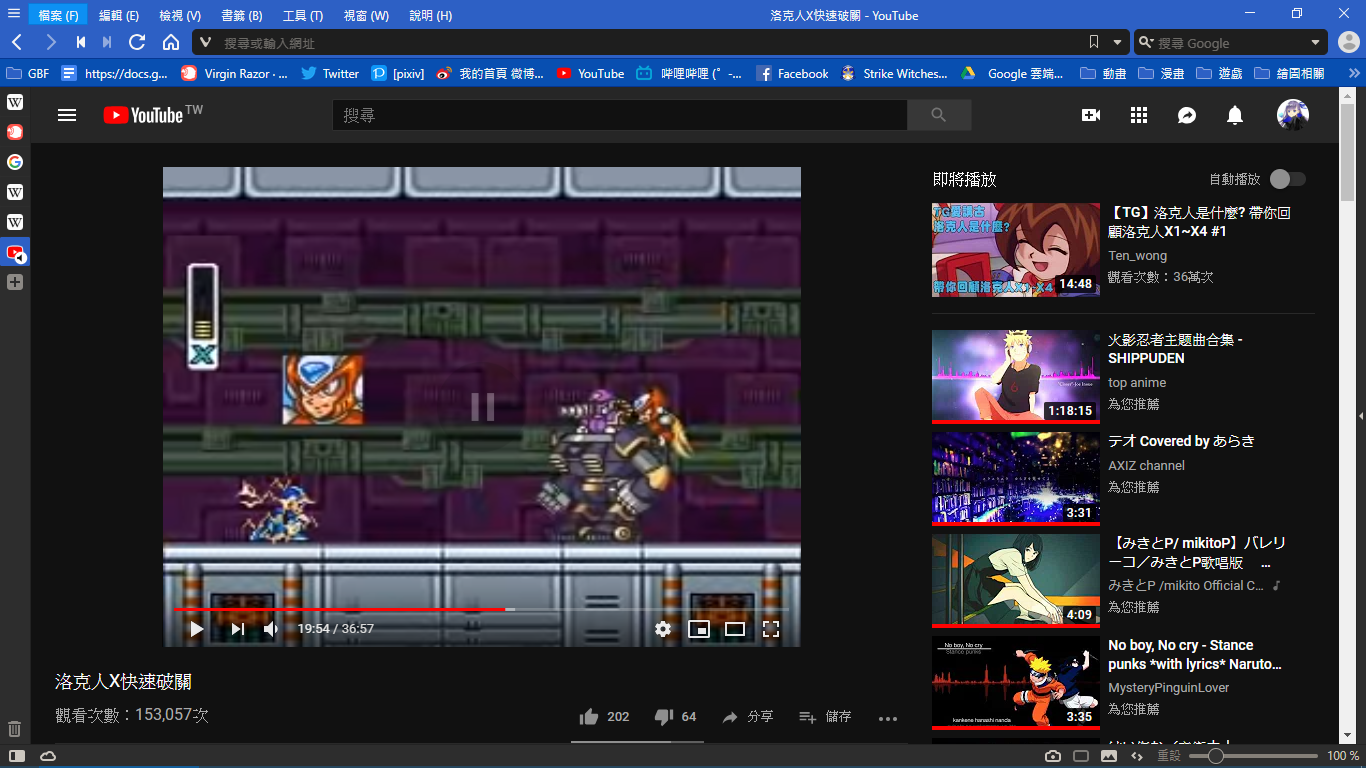1366x768 pixels.
Task: Toggle the autoplay switch
Action: coord(1288,179)
